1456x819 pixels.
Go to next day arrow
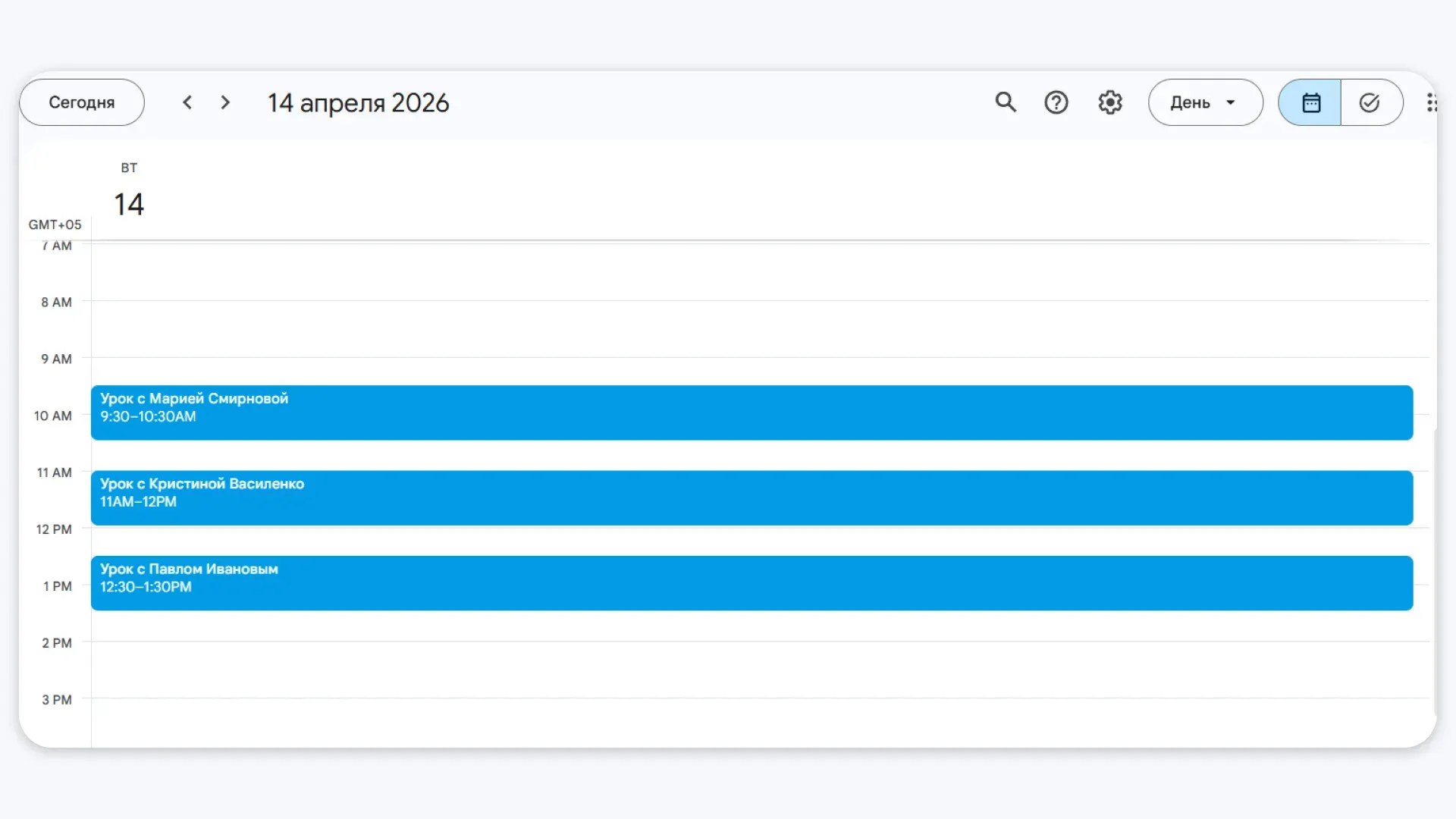pyautogui.click(x=225, y=102)
